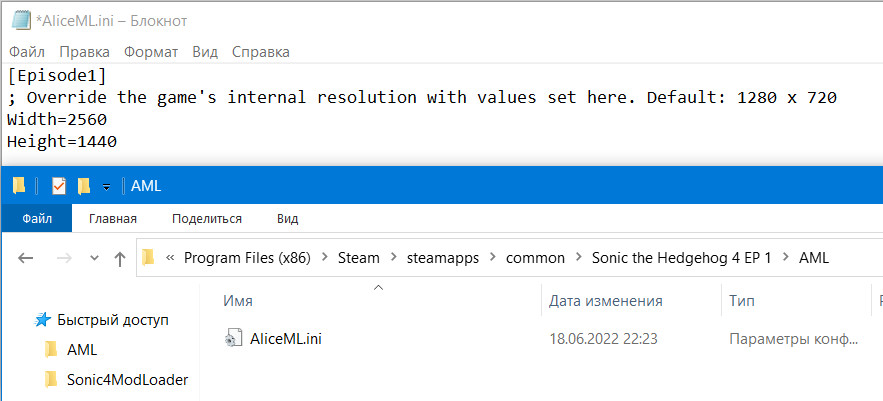This screenshot has height=401, width=883.
Task: Click the AliceML.ini file icon
Action: click(232, 339)
